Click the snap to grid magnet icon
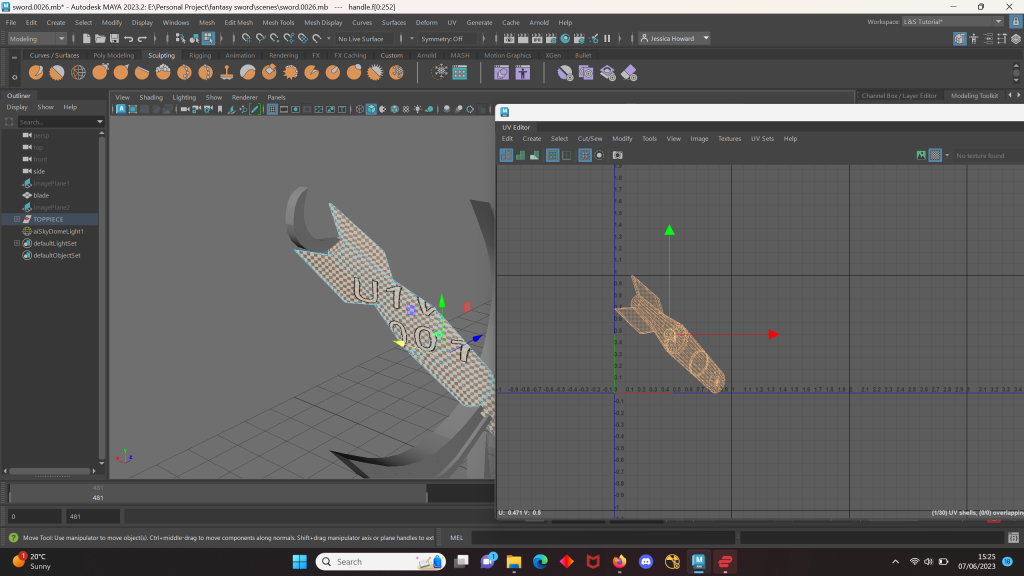 pos(246,39)
